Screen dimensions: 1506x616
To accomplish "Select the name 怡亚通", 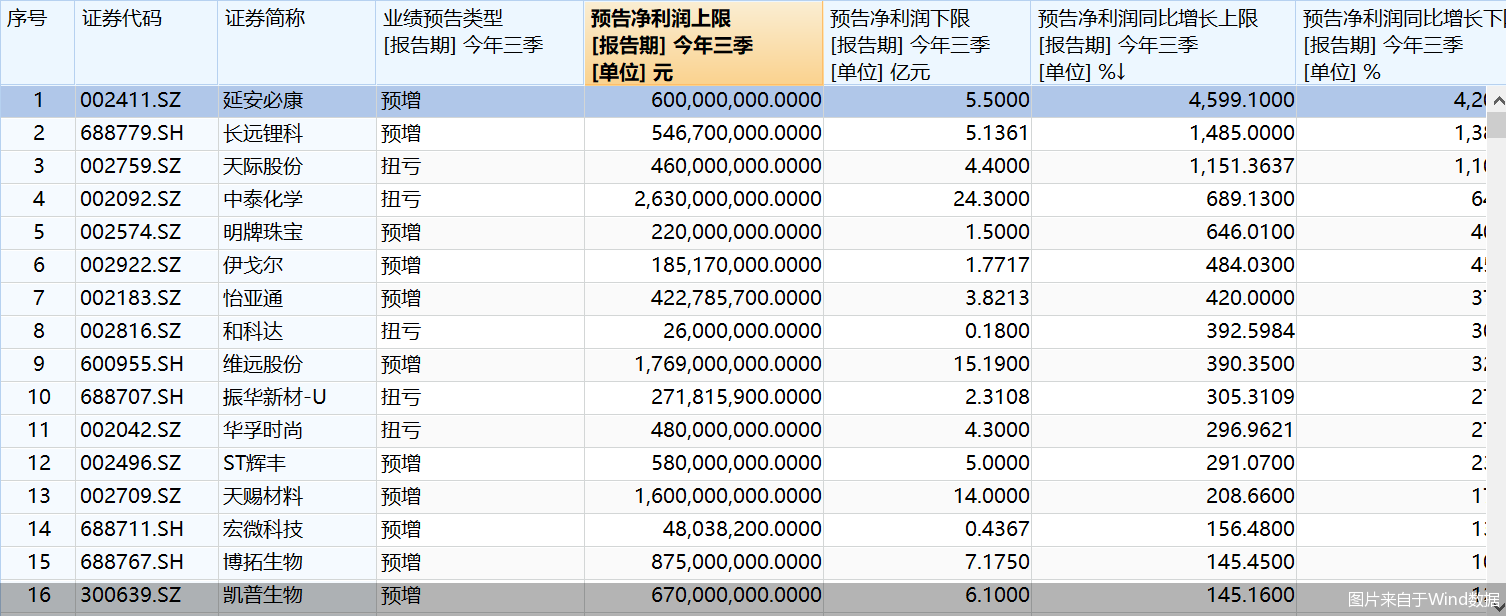I will pyautogui.click(x=252, y=298).
